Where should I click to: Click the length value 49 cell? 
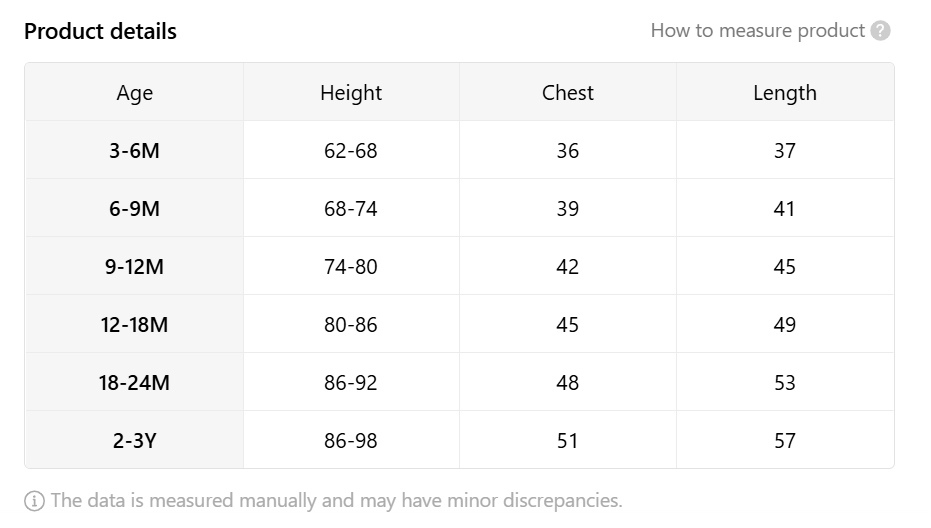point(785,324)
